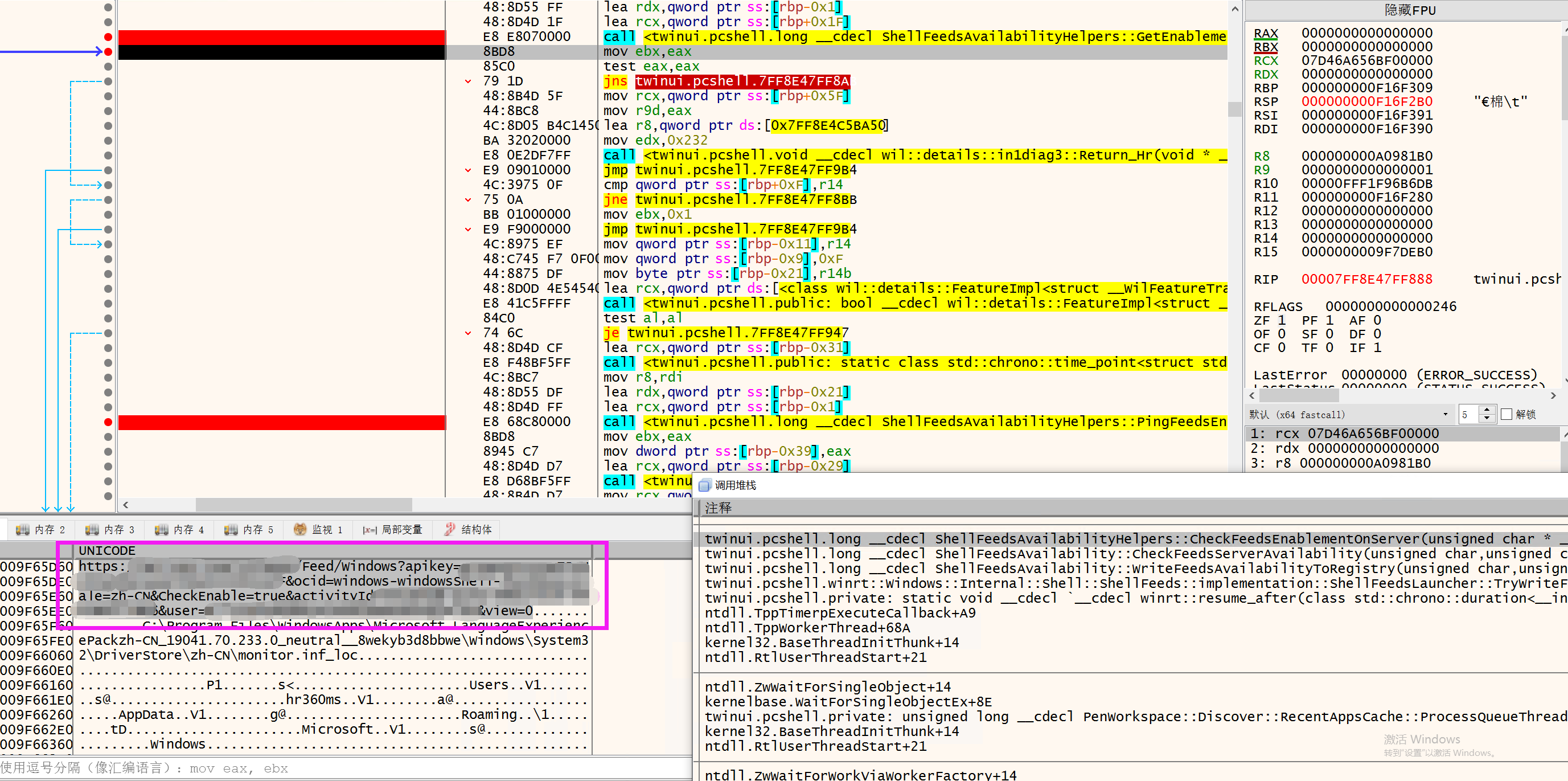Click the 内存 3 tab memory icon
This screenshot has height=781, width=1568.
92,529
